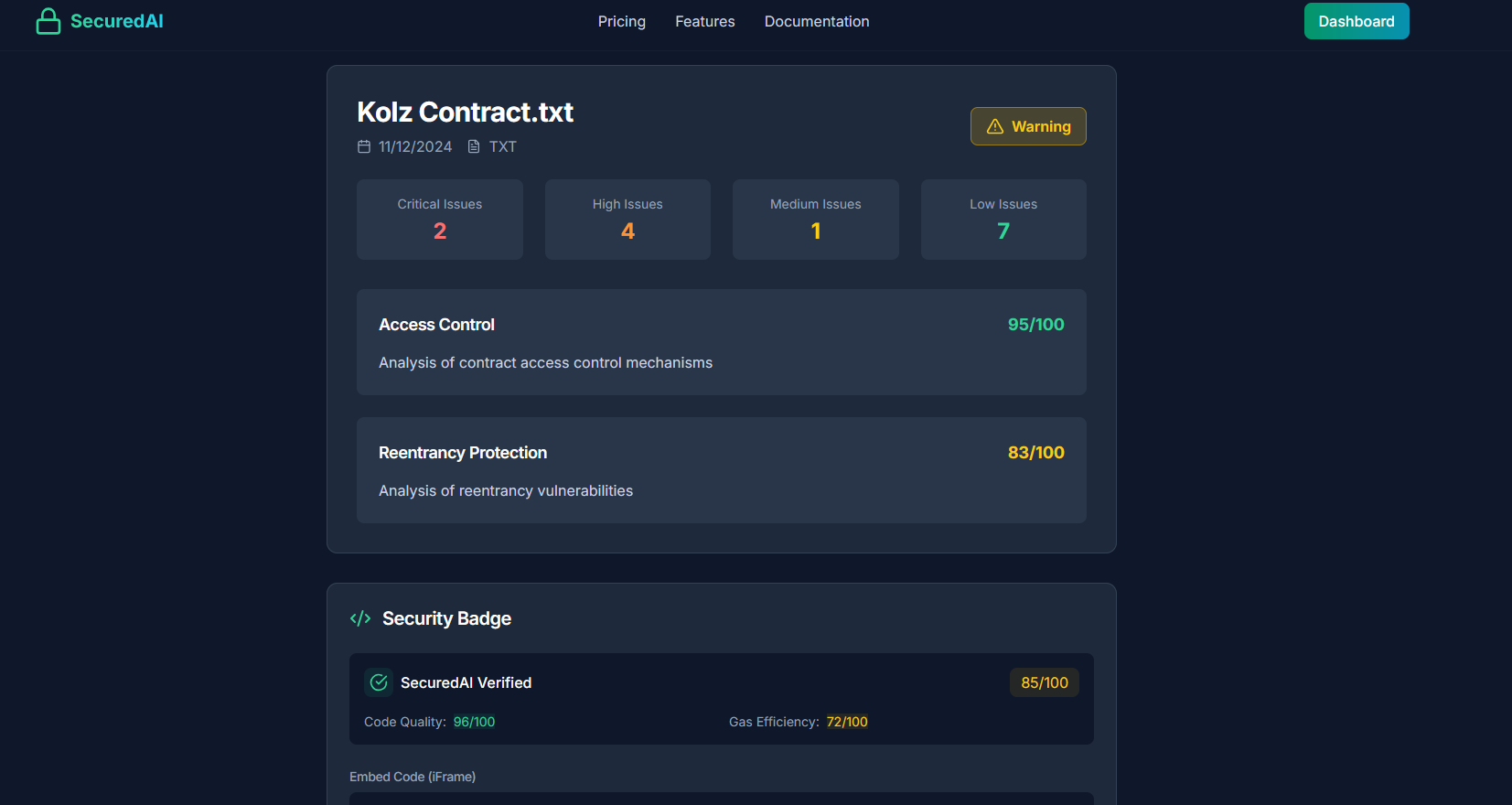
Task: Click the code brackets icon by Security Badge
Action: coord(360,618)
